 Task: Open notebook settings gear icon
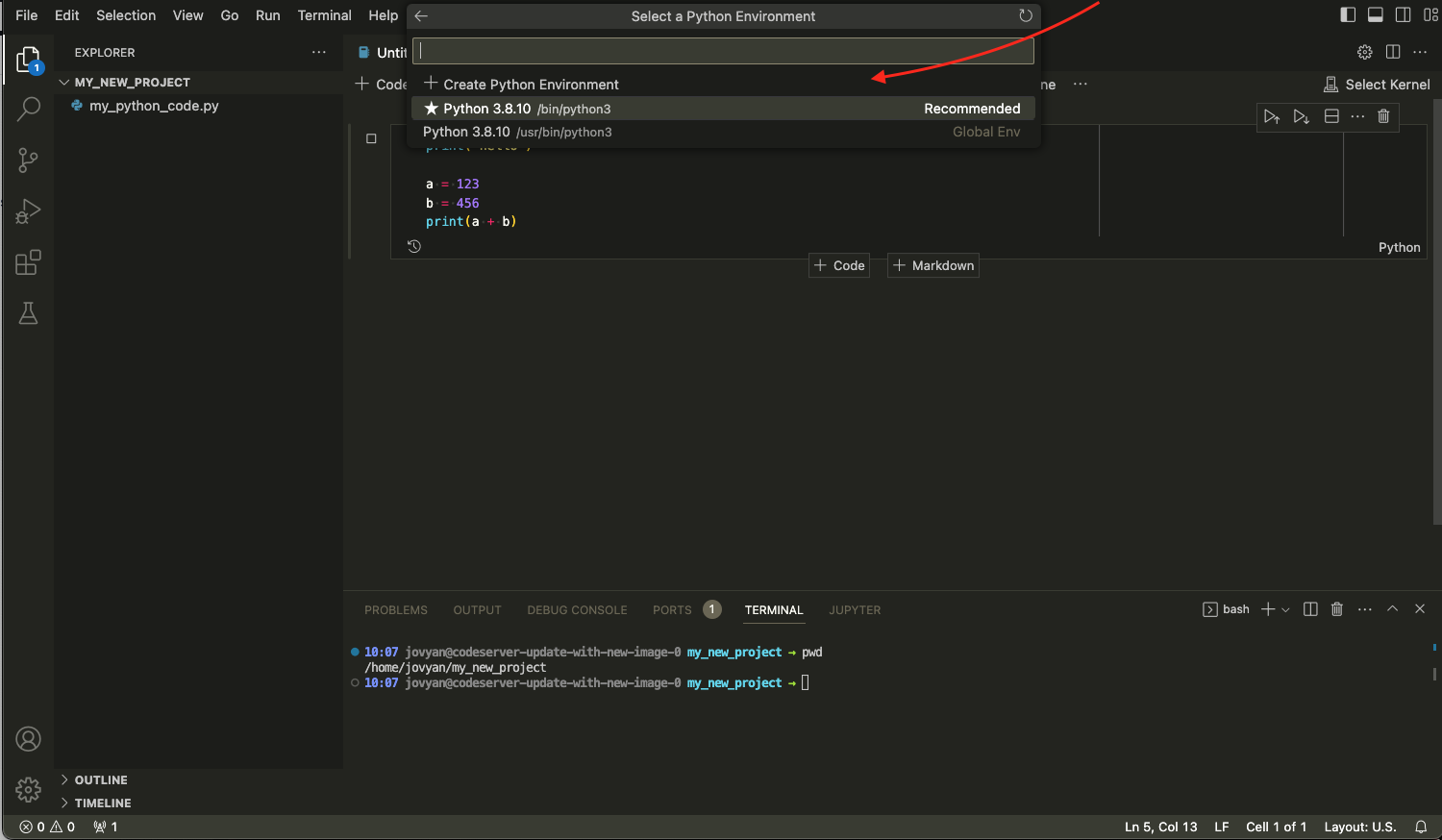coord(1365,52)
